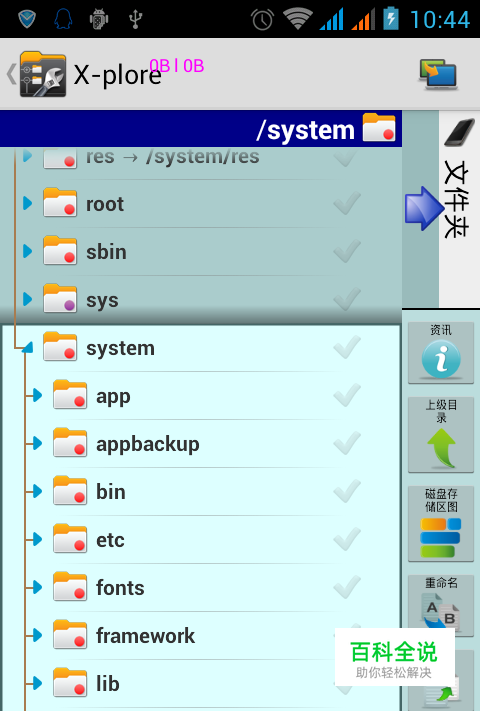Click the lib folder icon

click(70, 683)
